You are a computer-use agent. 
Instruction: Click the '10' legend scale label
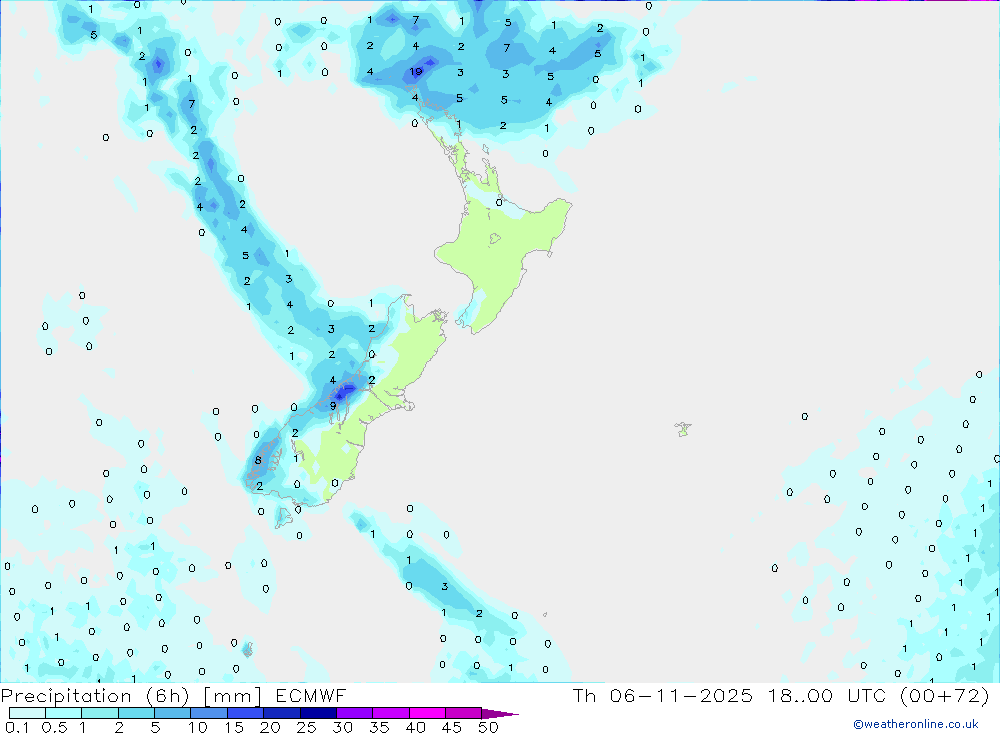198,727
